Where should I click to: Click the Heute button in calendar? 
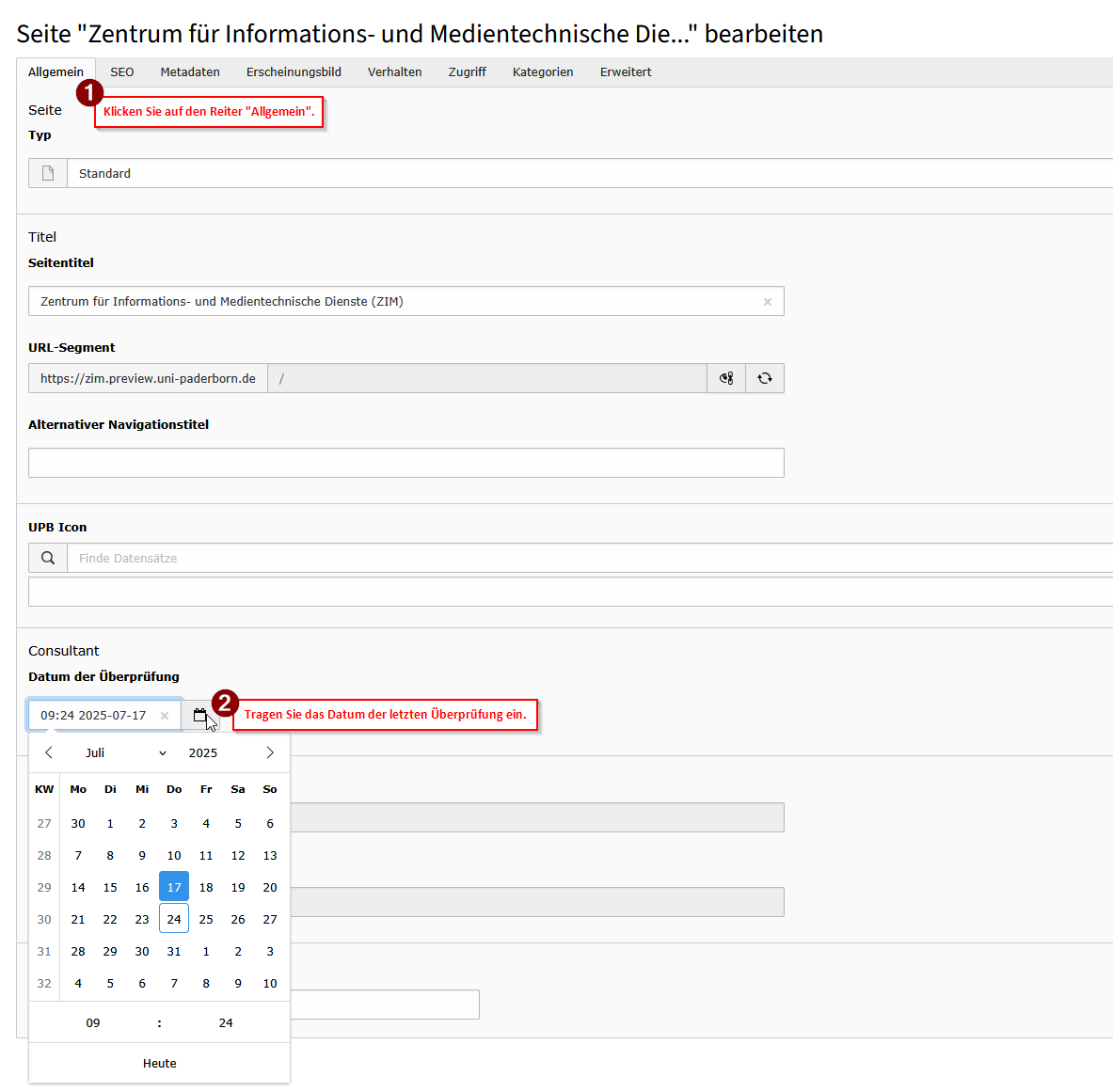(159, 1063)
